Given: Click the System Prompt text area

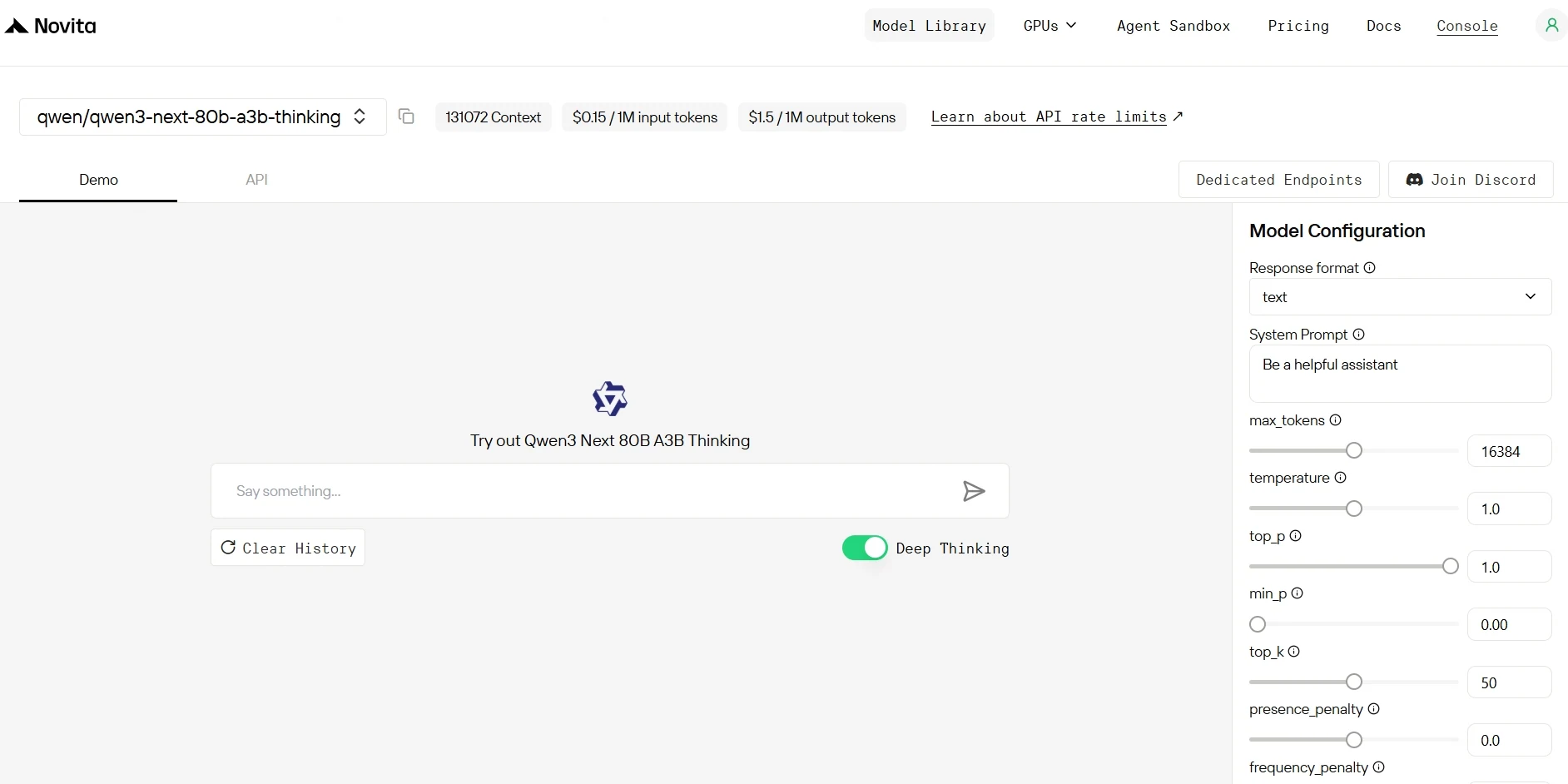Looking at the screenshot, I should (1400, 374).
